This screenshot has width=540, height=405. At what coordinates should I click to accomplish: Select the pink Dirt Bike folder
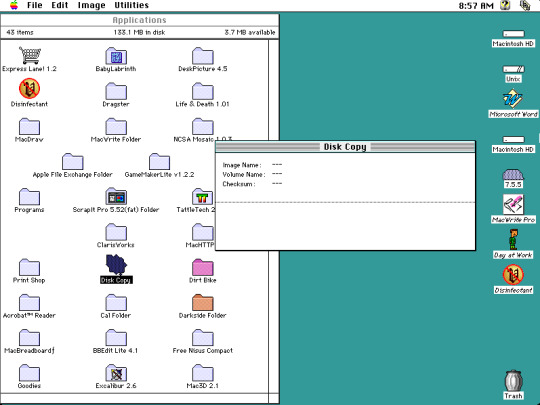click(202, 267)
